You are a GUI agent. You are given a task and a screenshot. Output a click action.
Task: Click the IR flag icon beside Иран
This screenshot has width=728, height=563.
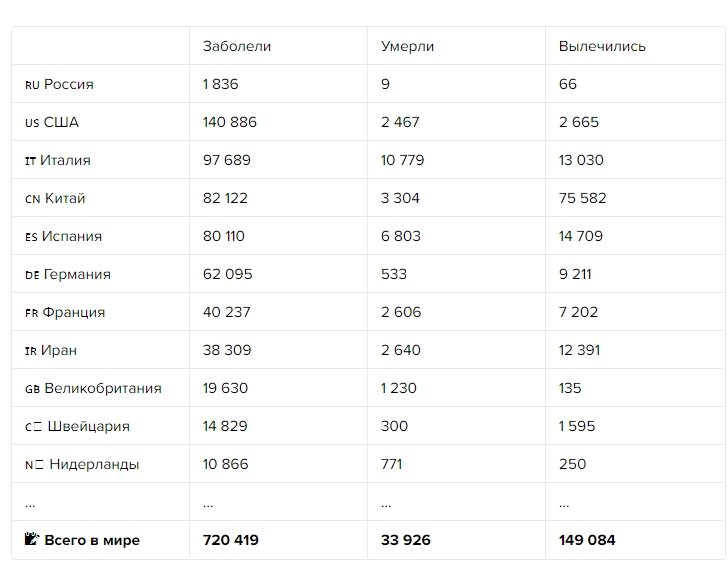coord(30,351)
